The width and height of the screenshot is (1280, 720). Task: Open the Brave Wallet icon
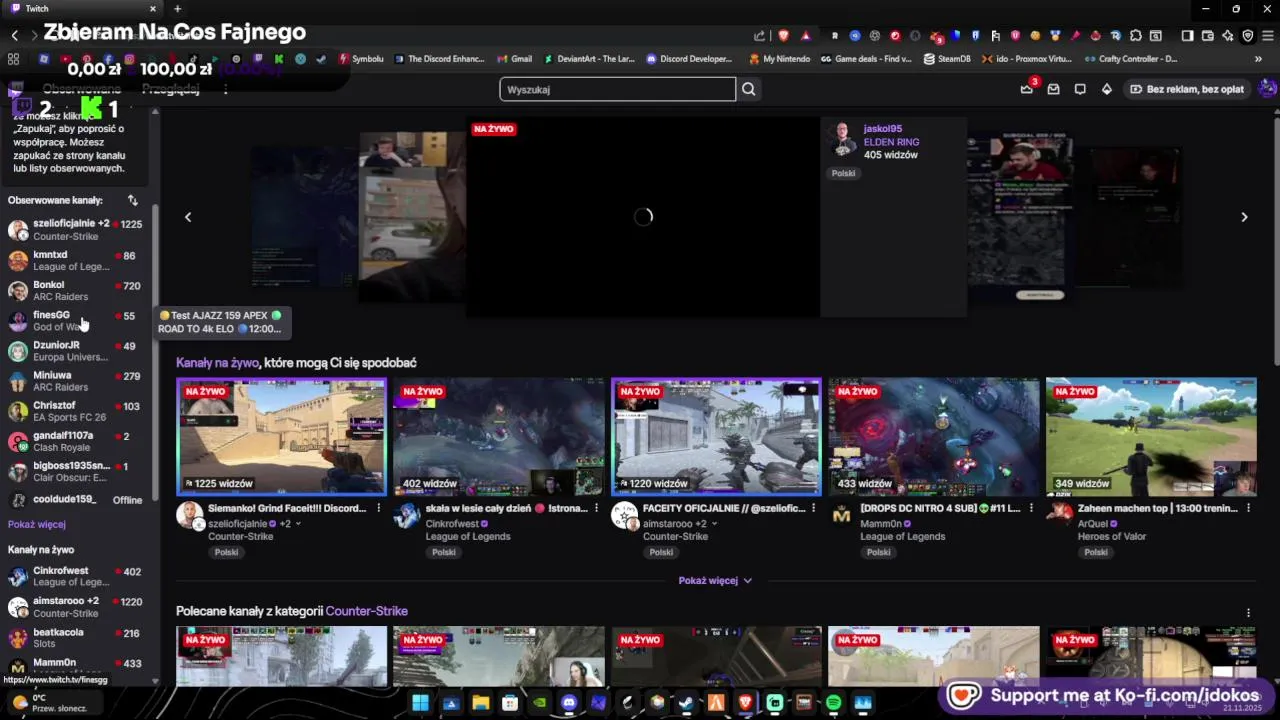click(1208, 36)
